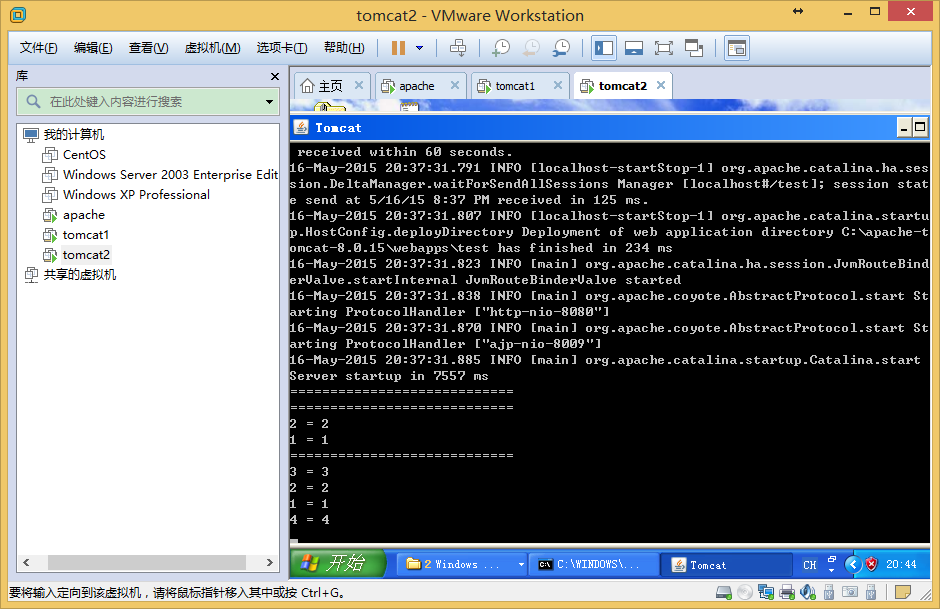Open the 文件(F) menu
Screen dimensions: 940x609
(x=38, y=48)
